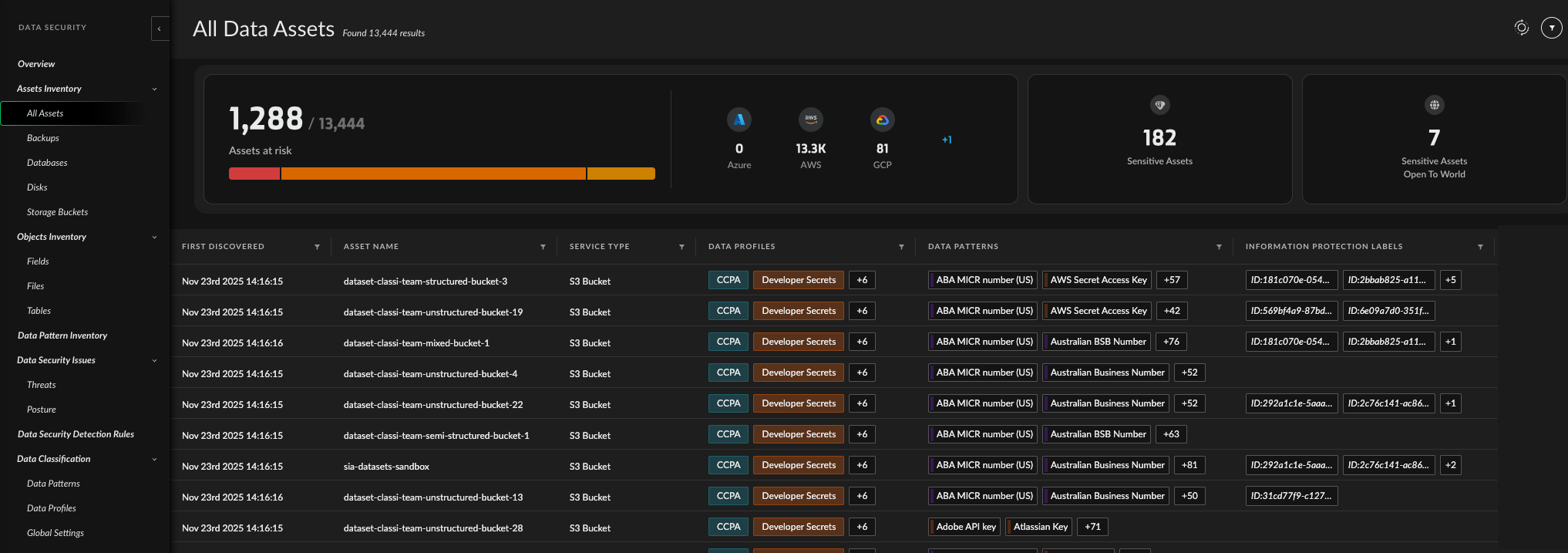This screenshot has height=553, width=1568.
Task: Filter the Information Protection Labels column
Action: [x=1480, y=247]
